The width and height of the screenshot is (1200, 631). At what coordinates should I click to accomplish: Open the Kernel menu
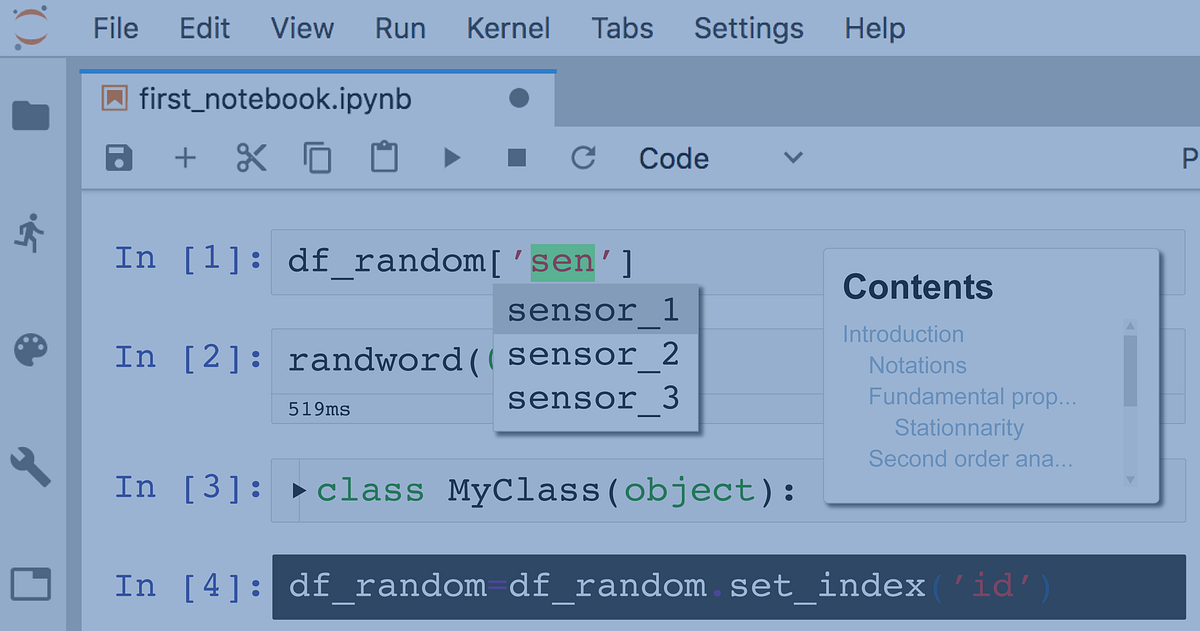tap(508, 28)
